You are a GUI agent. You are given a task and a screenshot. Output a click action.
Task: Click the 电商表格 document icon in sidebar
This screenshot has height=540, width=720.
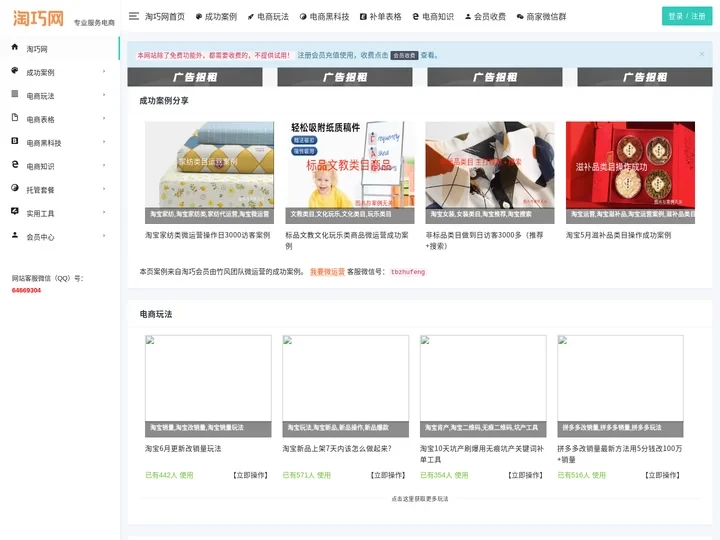pyautogui.click(x=15, y=118)
